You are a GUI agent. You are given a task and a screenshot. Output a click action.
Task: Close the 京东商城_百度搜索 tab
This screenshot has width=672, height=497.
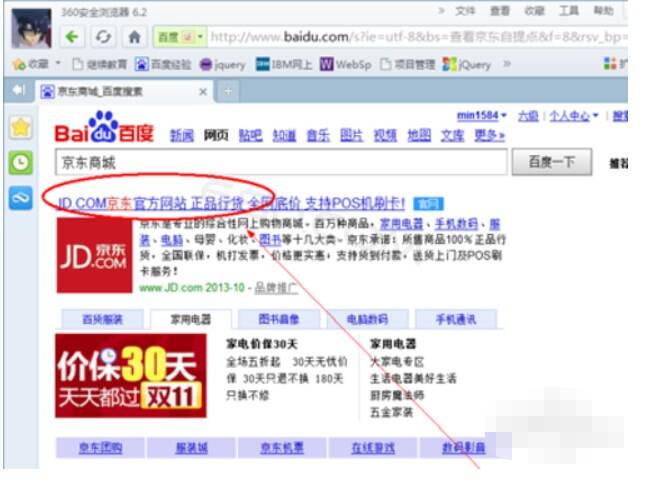point(203,92)
